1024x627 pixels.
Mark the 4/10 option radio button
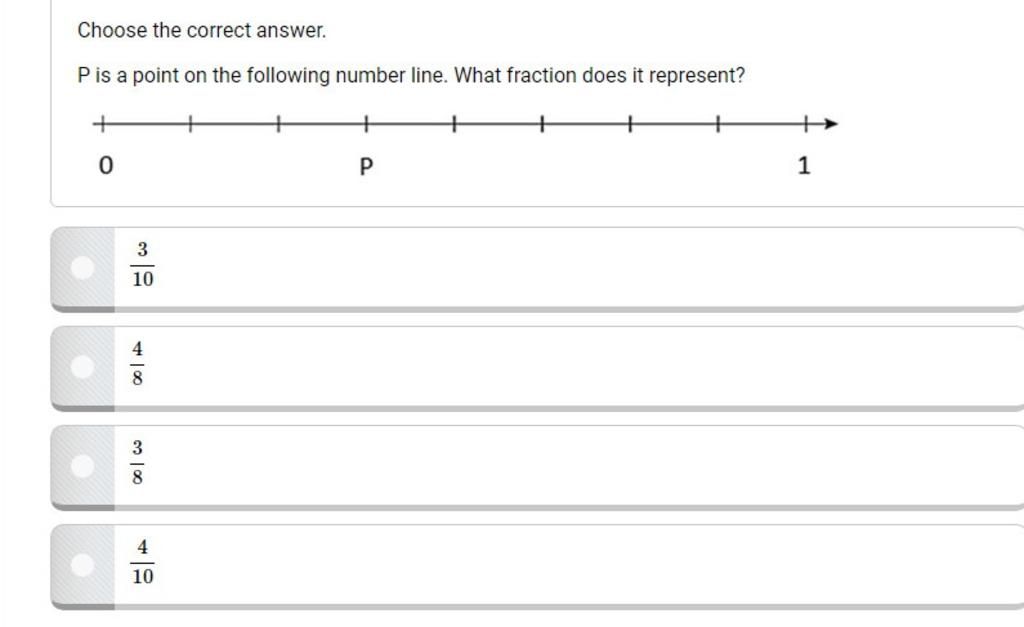click(82, 565)
